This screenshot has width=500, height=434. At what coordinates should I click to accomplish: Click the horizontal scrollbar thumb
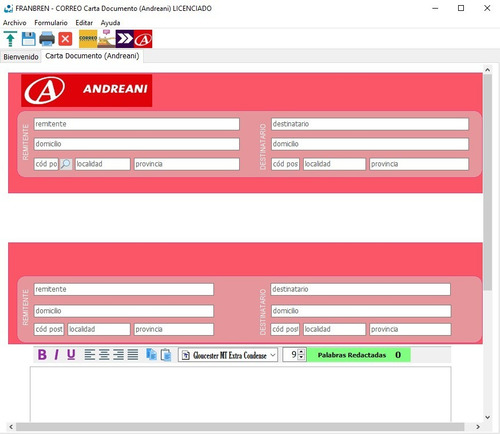(240, 427)
